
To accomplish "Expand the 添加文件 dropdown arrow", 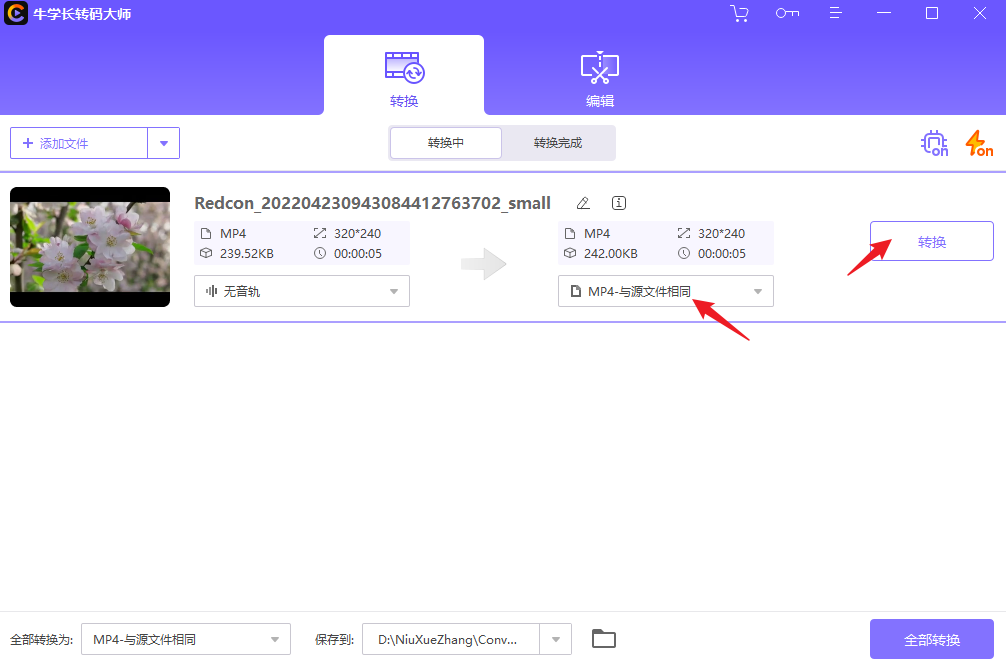I will pos(164,143).
